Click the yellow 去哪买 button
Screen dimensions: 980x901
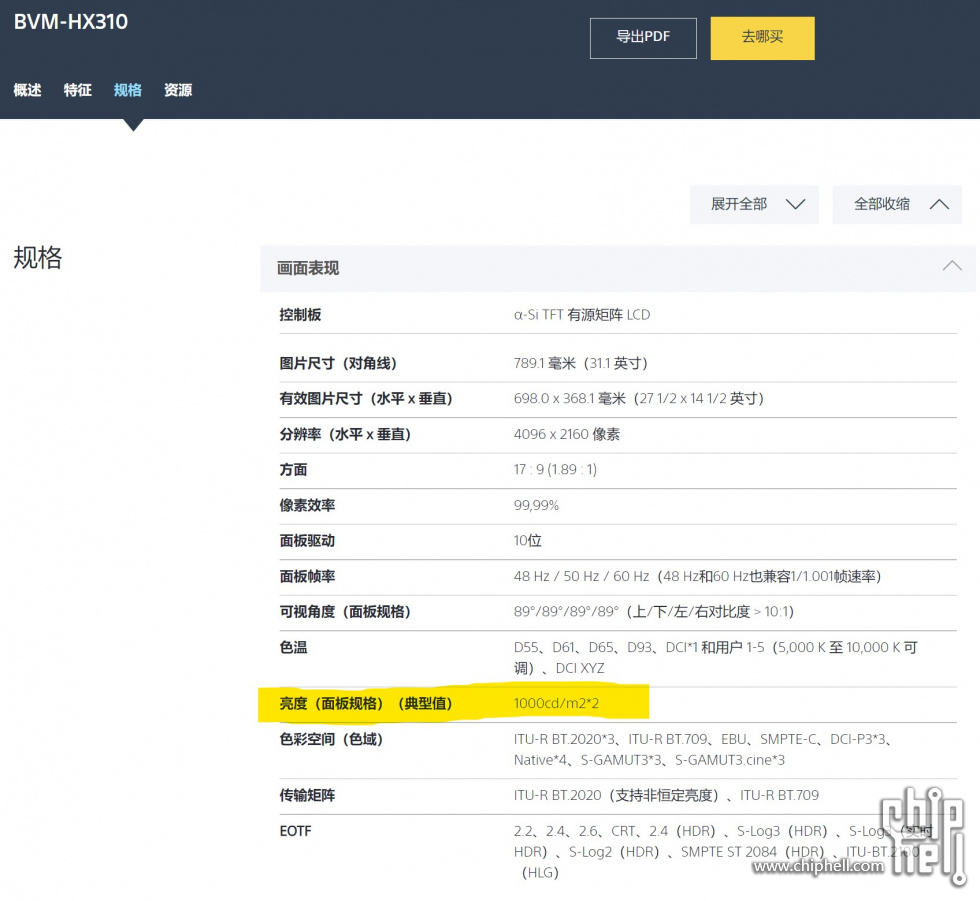(x=762, y=38)
